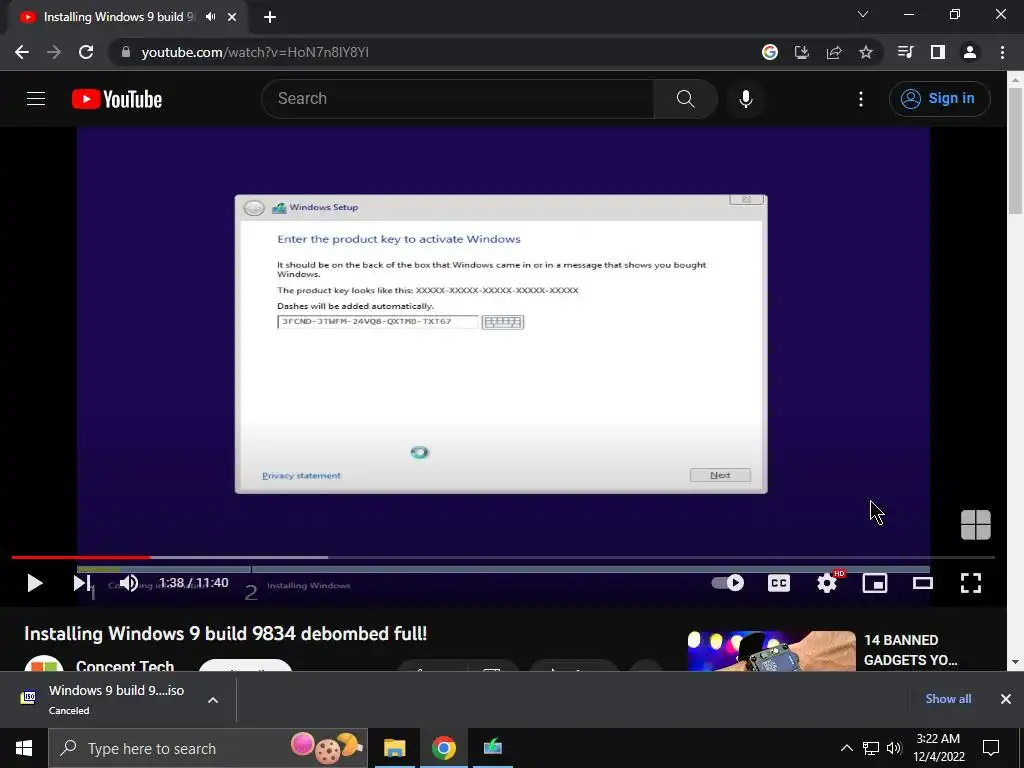Click the browser back arrow
Screen dimensions: 1024x768
click(x=22, y=52)
